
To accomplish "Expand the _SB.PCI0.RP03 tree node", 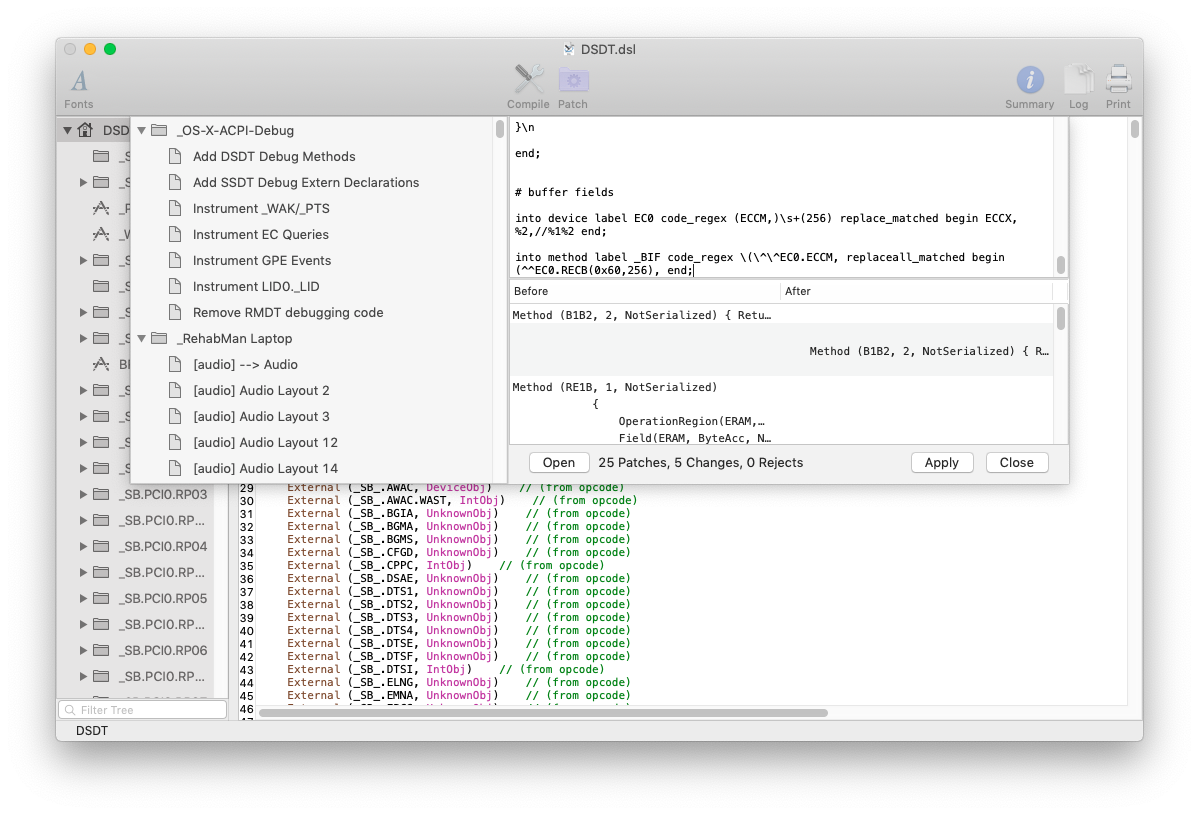I will pos(83,495).
